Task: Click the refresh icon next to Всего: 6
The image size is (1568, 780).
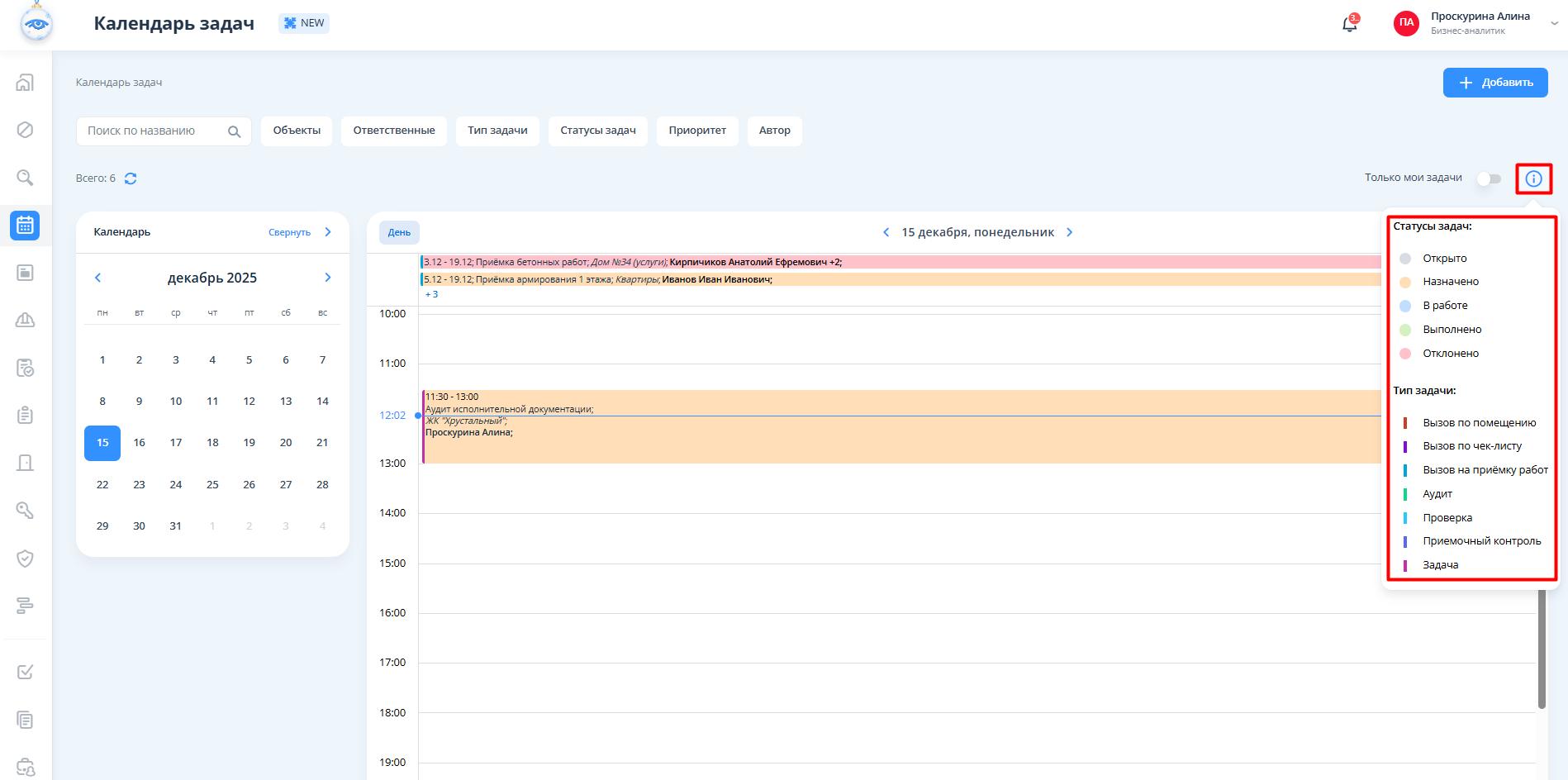Action: [131, 178]
